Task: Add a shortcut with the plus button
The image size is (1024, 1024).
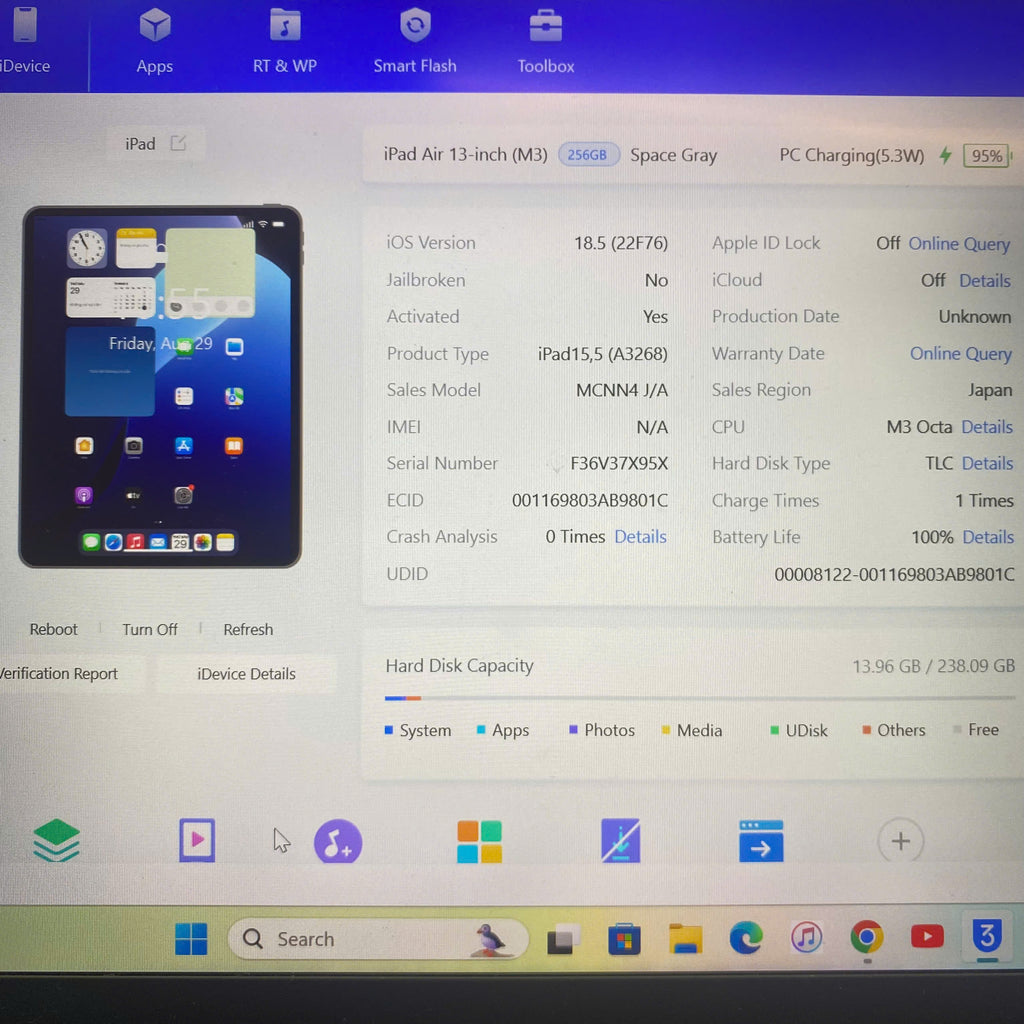Action: (901, 841)
